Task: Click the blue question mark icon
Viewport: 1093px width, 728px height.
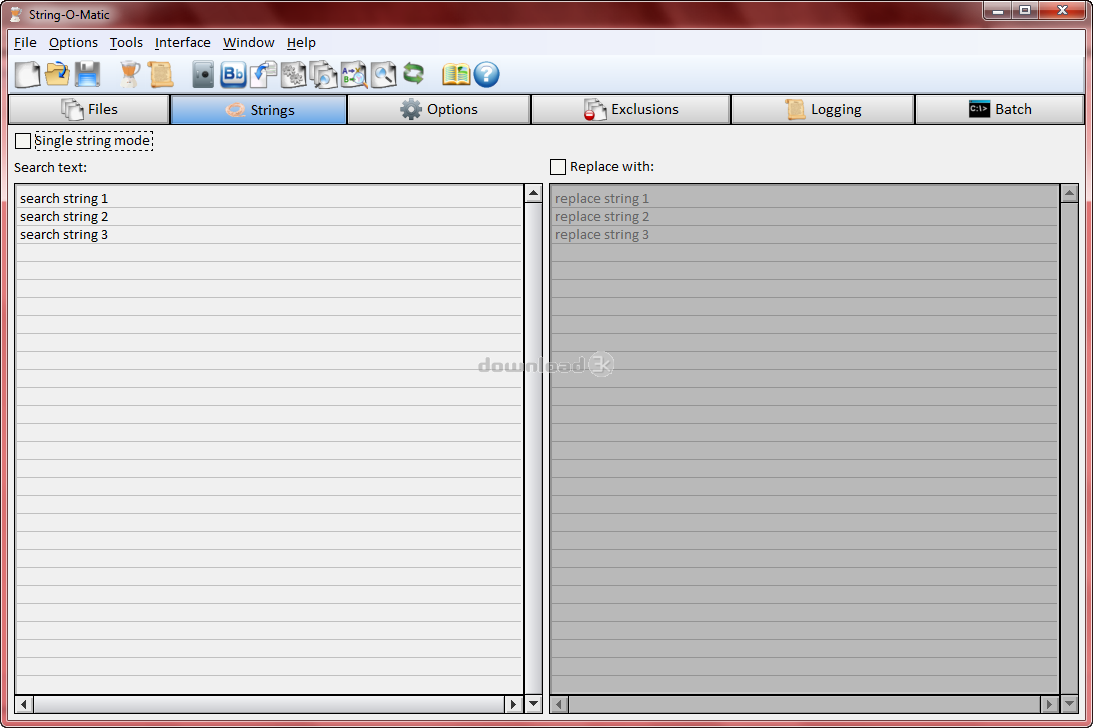Action: pos(486,74)
